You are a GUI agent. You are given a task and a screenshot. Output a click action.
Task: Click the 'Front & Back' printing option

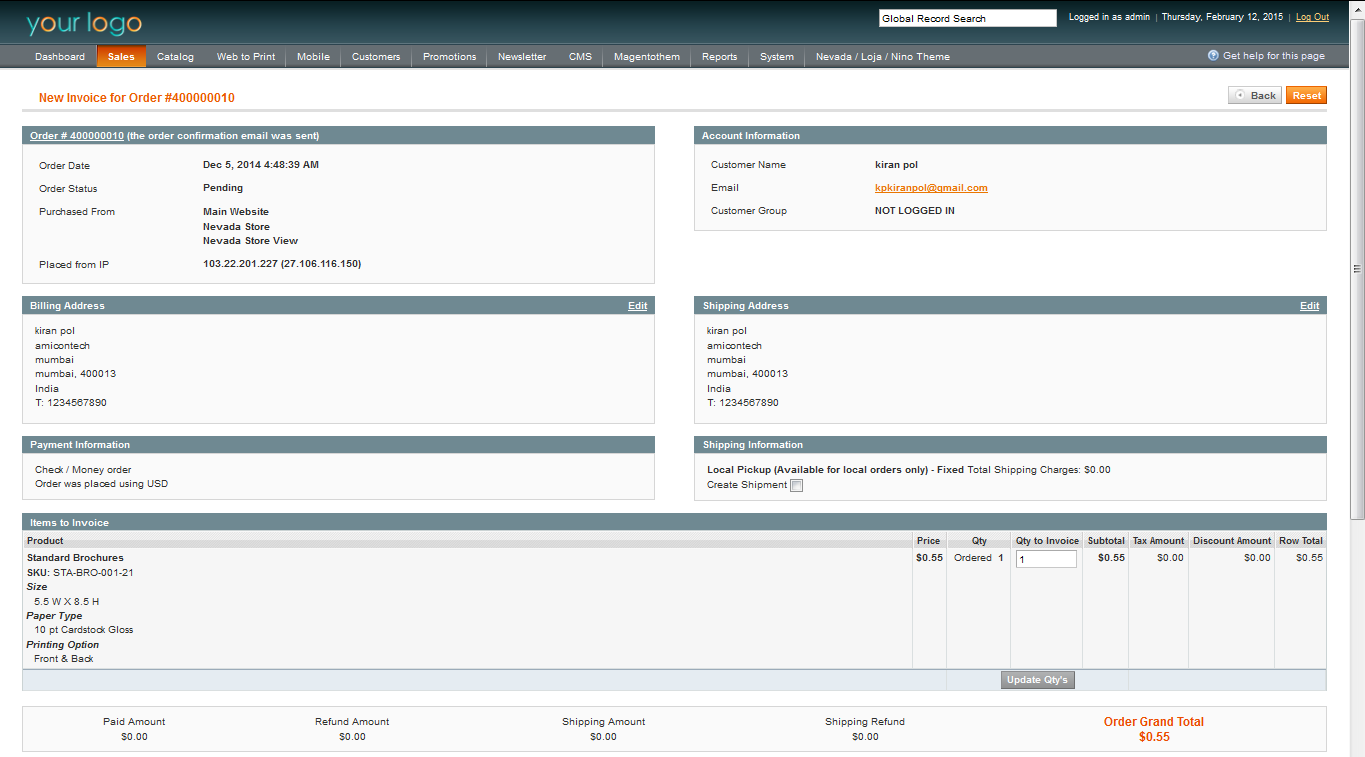click(64, 659)
